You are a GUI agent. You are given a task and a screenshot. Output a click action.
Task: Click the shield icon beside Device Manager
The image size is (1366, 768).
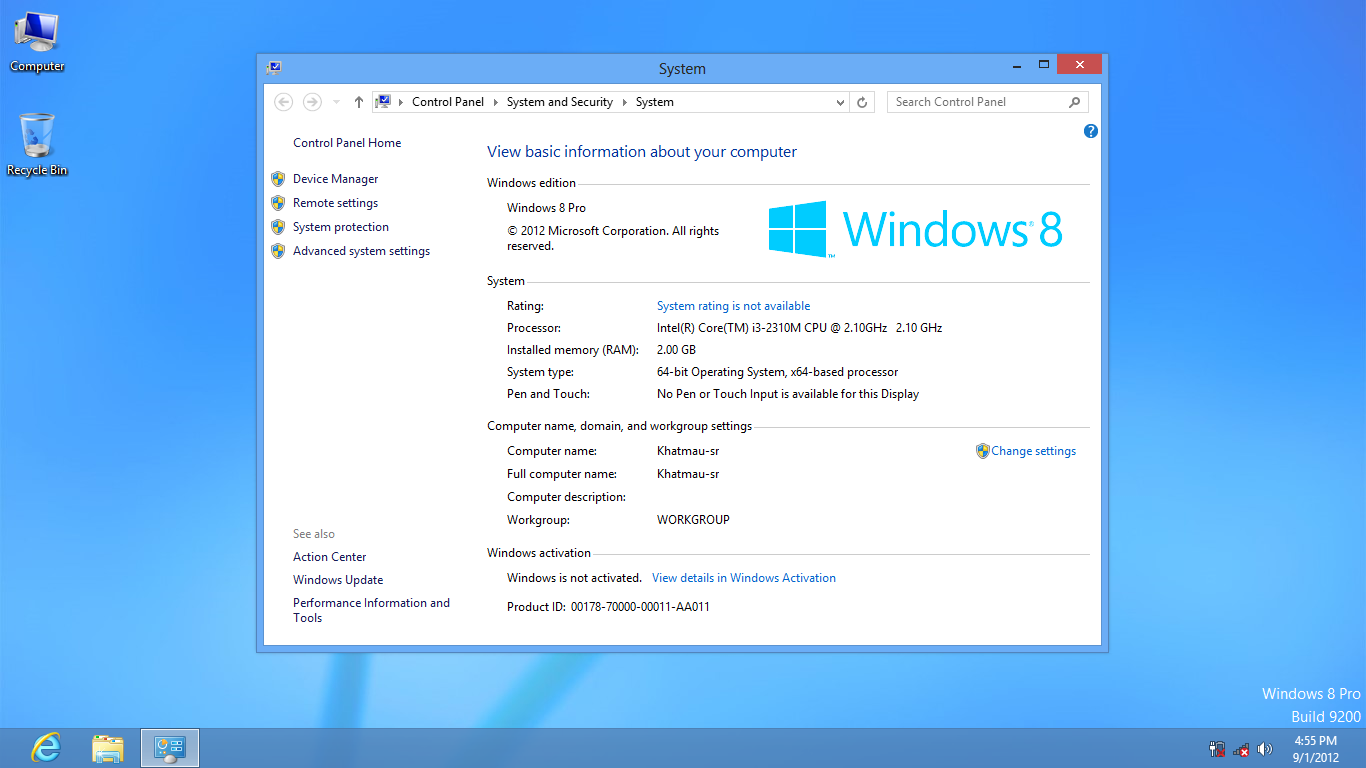[x=278, y=179]
